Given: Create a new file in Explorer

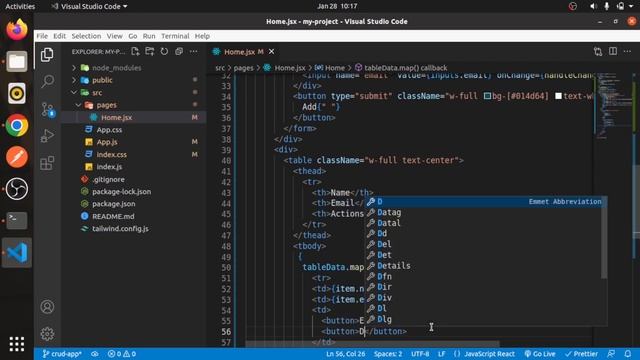Looking at the screenshot, I should pyautogui.click(x=135, y=51).
